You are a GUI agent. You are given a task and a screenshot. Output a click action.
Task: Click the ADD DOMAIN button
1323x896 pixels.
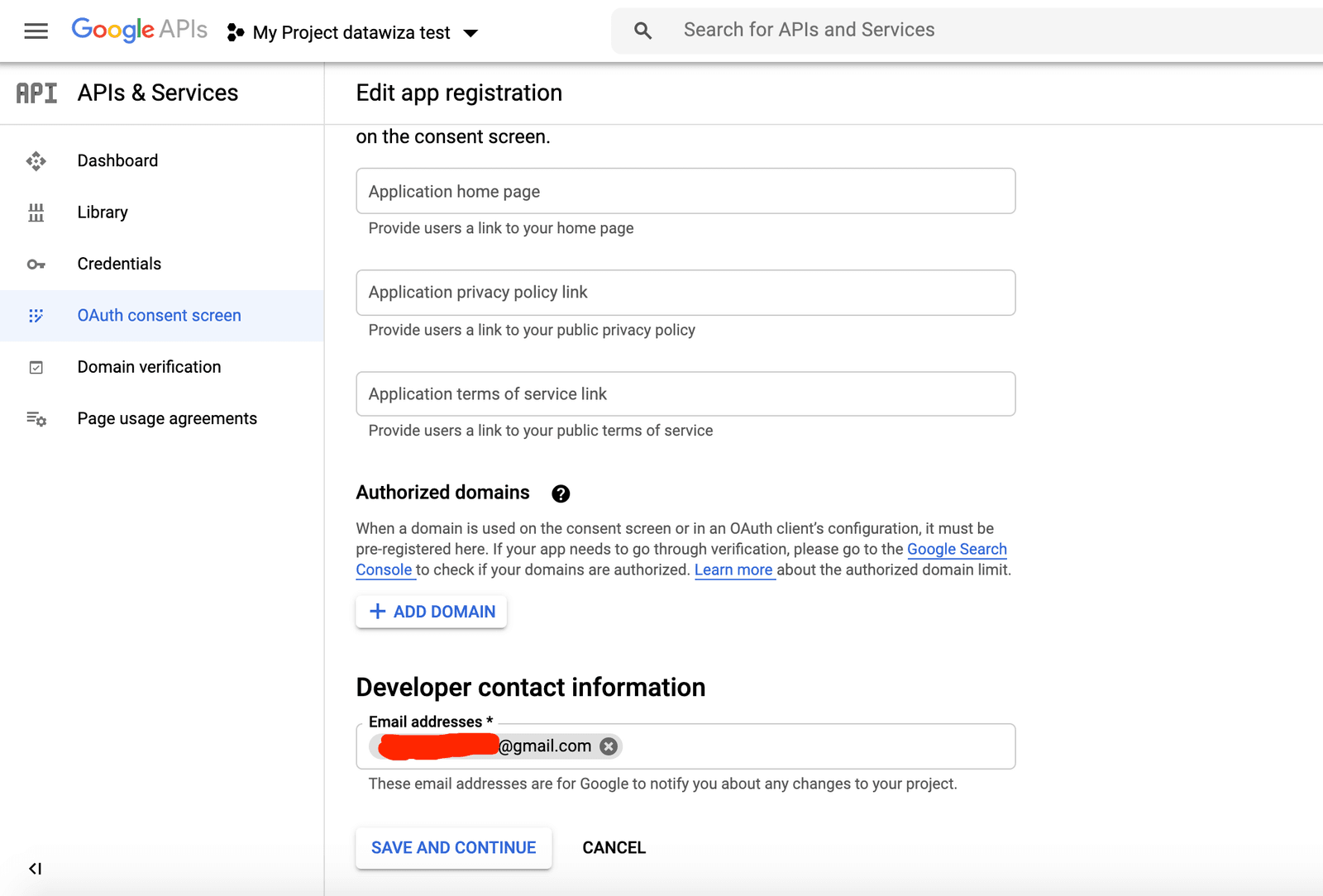tap(432, 612)
